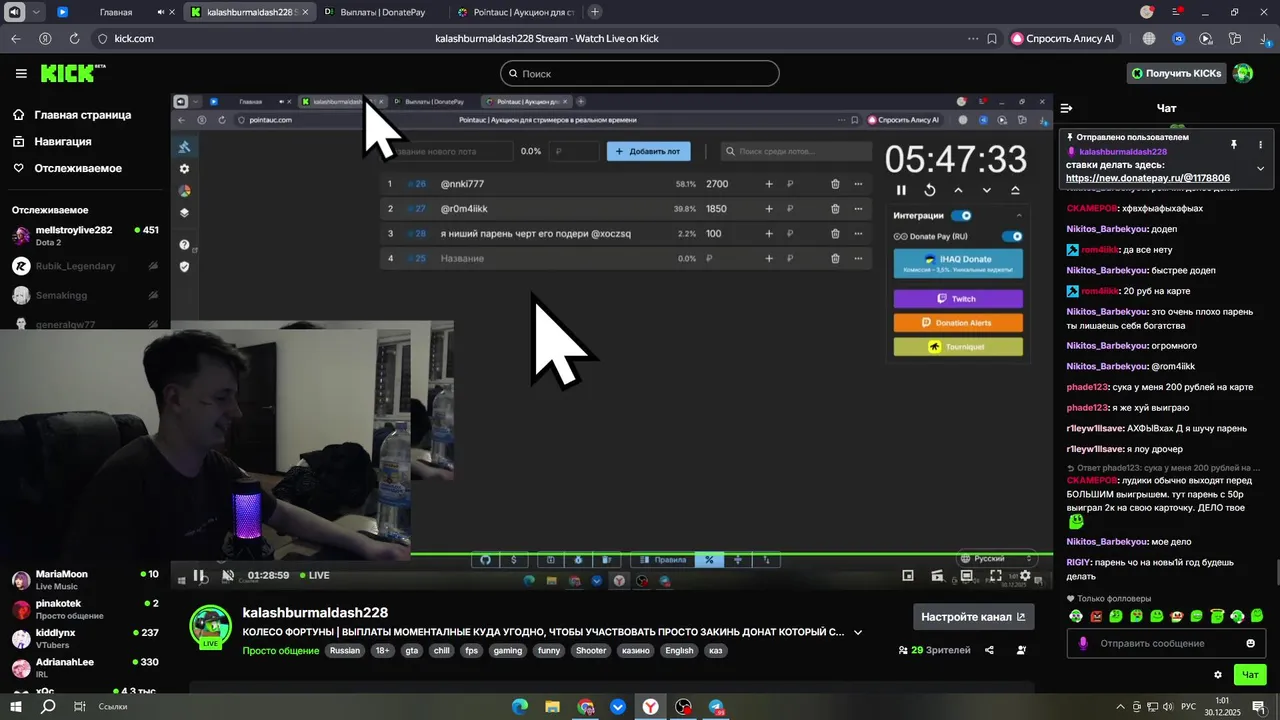Insert the red angry face emote
Screen dimensions: 1280x720
tap(1096, 616)
